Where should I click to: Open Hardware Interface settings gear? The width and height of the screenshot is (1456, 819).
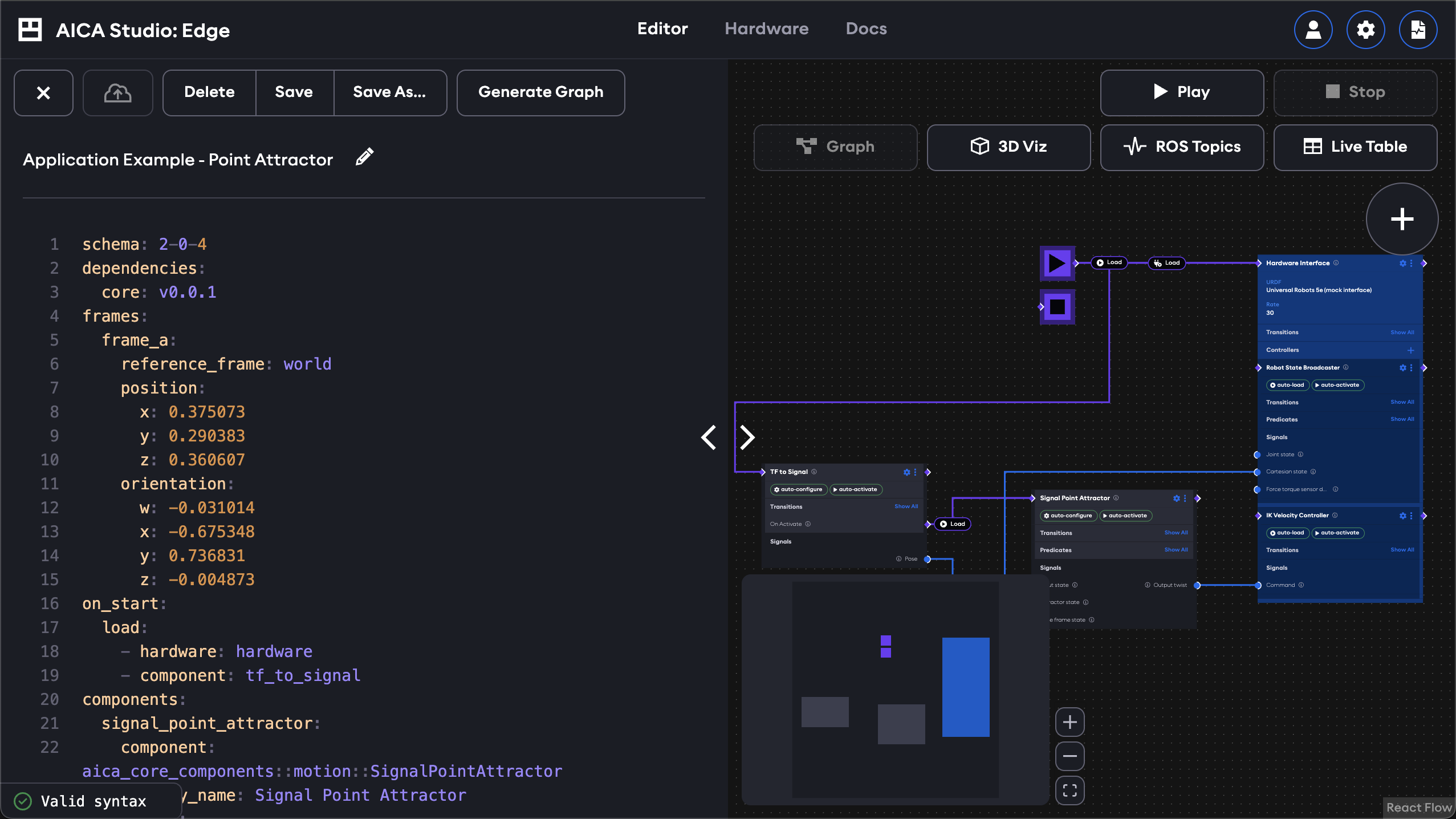pos(1402,263)
